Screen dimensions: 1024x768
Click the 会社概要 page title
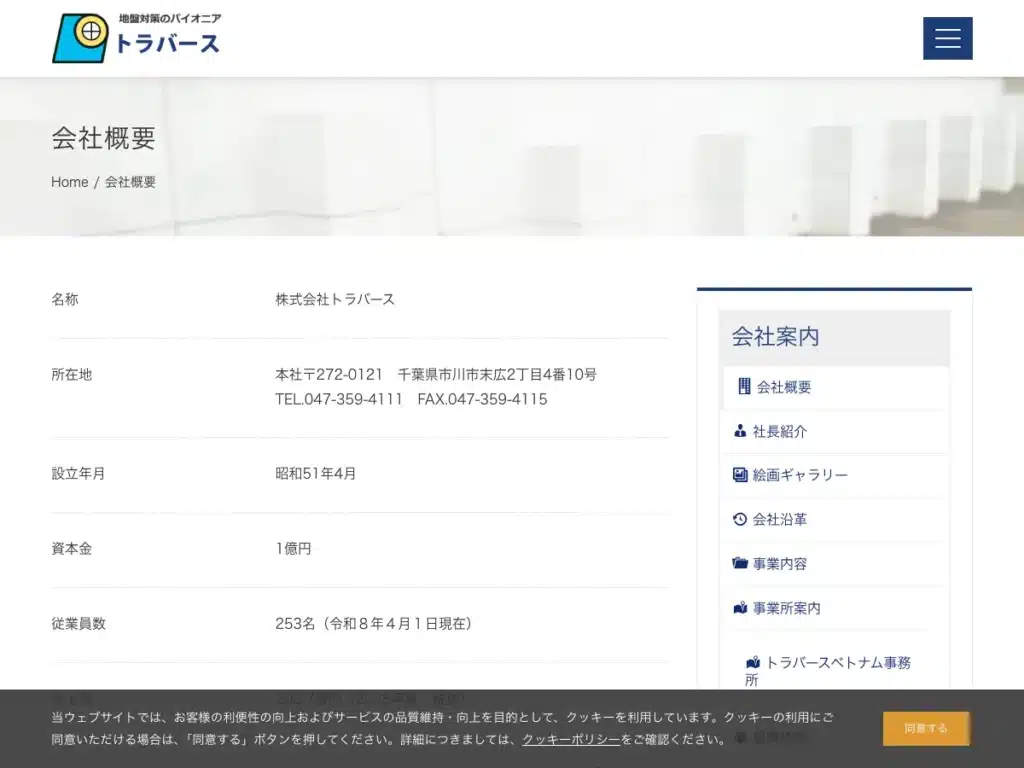click(104, 138)
